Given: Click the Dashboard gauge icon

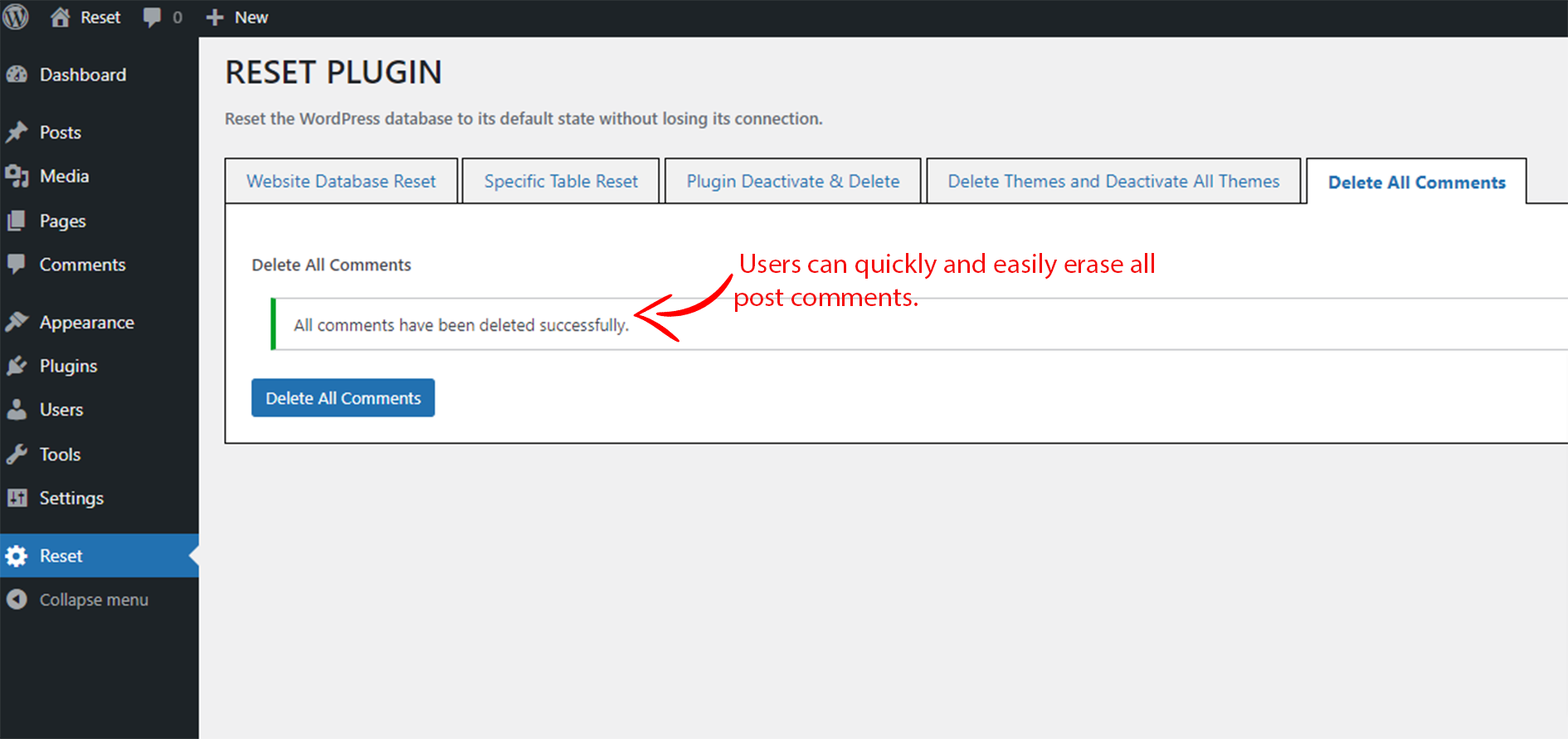Looking at the screenshot, I should [17, 75].
